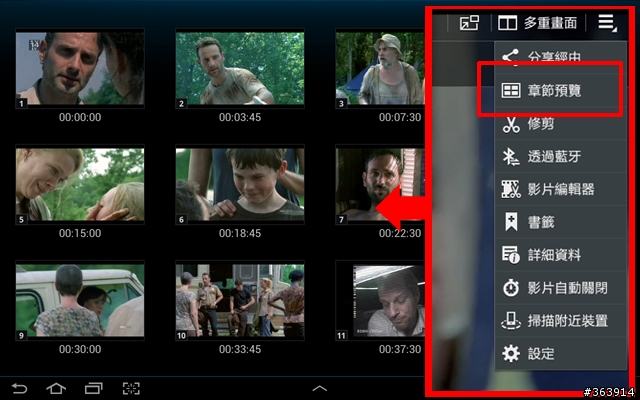
Task: Tap the 多重畫面 split-window icon
Action: (x=507, y=23)
